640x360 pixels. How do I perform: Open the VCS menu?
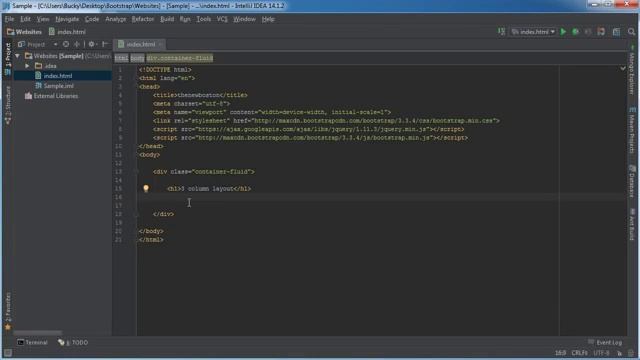pyautogui.click(x=222, y=19)
